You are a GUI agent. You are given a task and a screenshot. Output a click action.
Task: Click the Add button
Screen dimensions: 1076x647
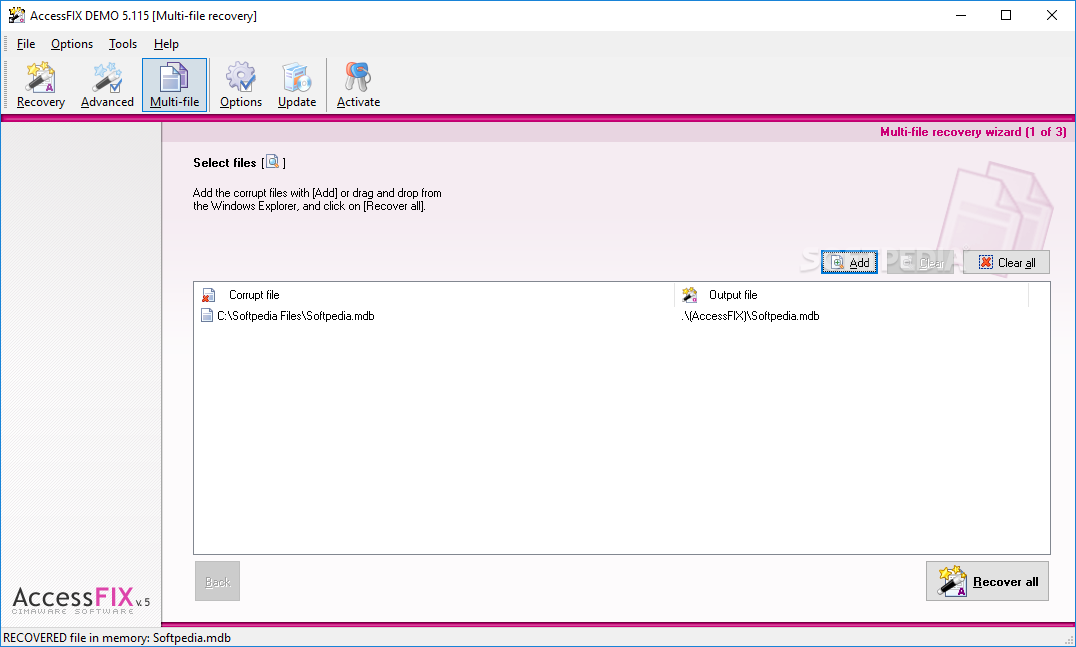850,262
